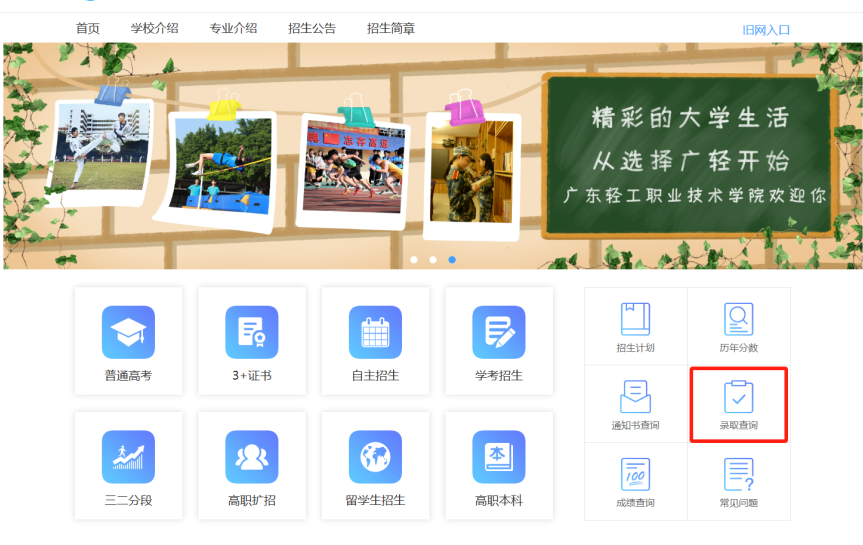Open the 自主招生 calendar icon

375,332
